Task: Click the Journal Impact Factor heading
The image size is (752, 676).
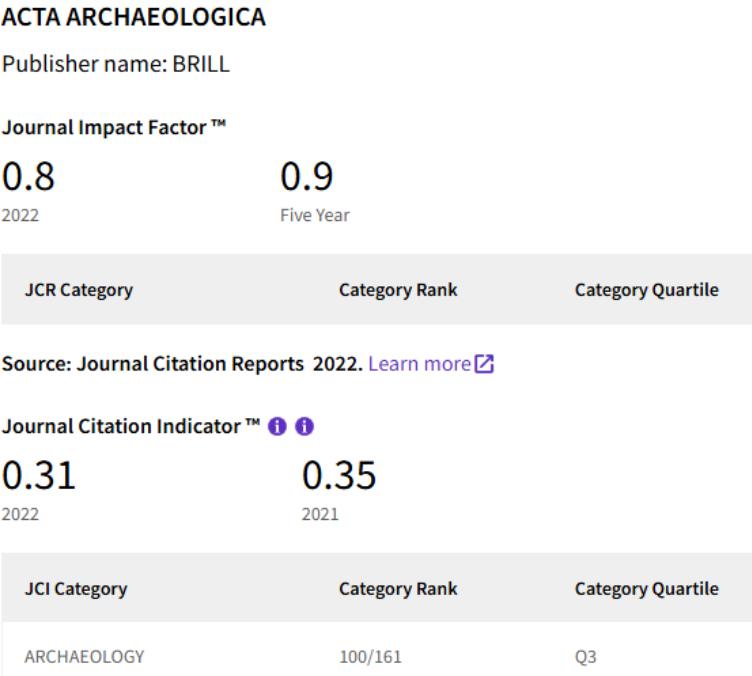Action: tap(114, 128)
